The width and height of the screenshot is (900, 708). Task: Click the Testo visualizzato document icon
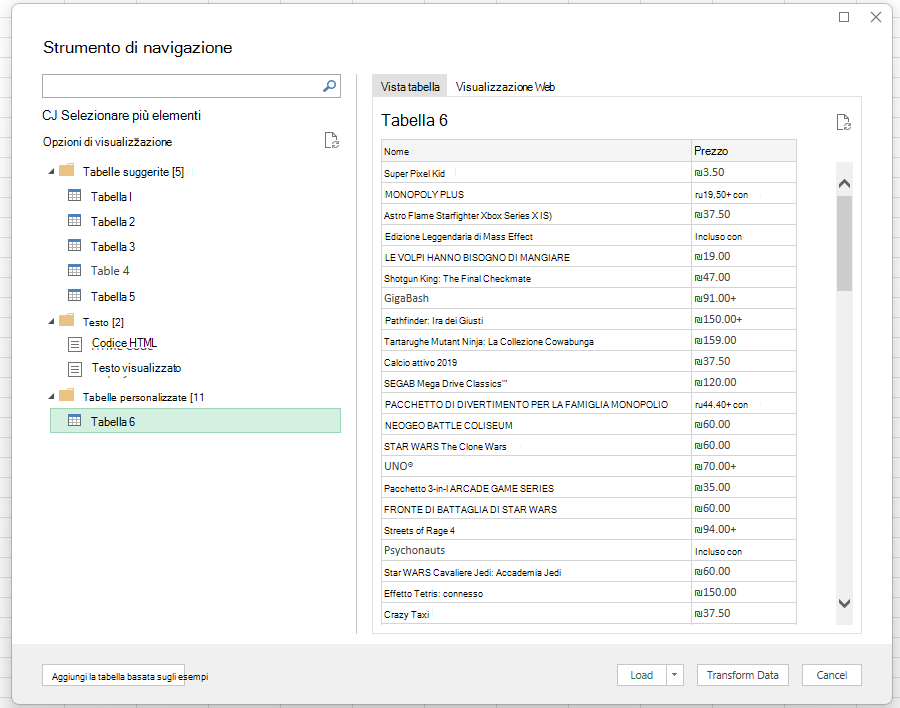pyautogui.click(x=75, y=369)
